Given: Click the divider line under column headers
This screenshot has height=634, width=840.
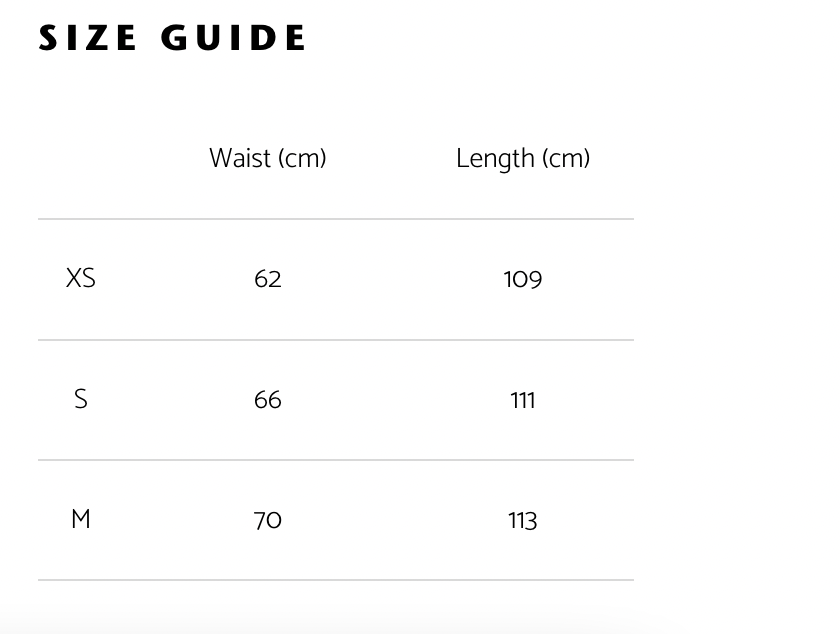Looking at the screenshot, I should click(336, 219).
